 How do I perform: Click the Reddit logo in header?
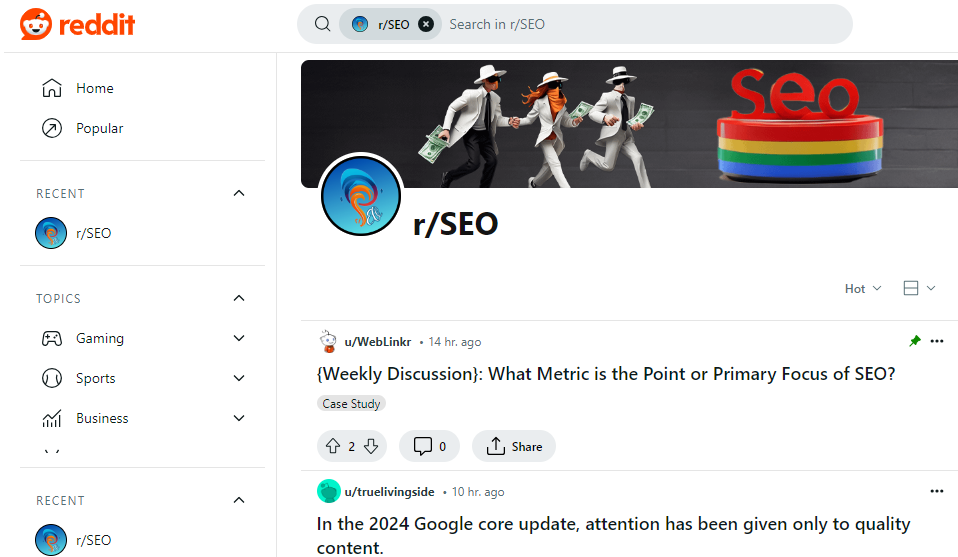(x=78, y=25)
